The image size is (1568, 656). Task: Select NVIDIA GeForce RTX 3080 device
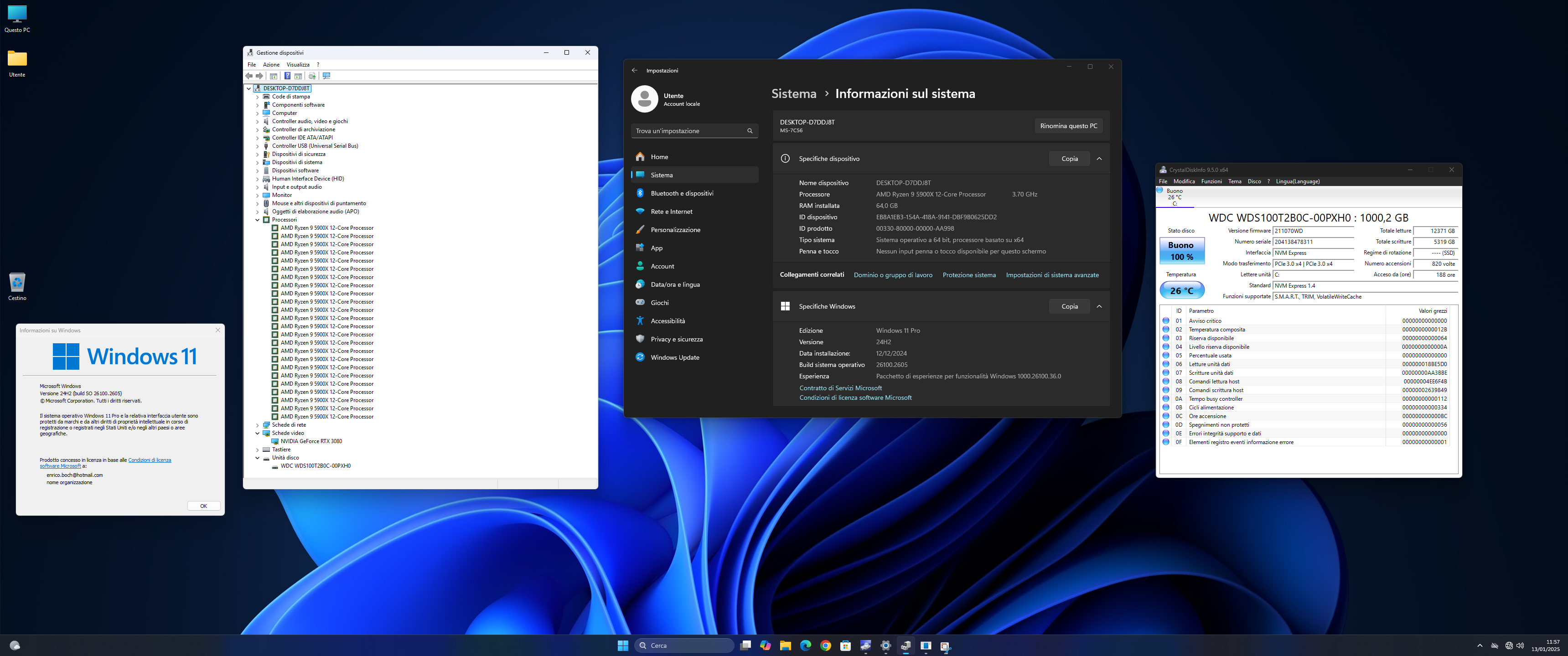click(311, 441)
